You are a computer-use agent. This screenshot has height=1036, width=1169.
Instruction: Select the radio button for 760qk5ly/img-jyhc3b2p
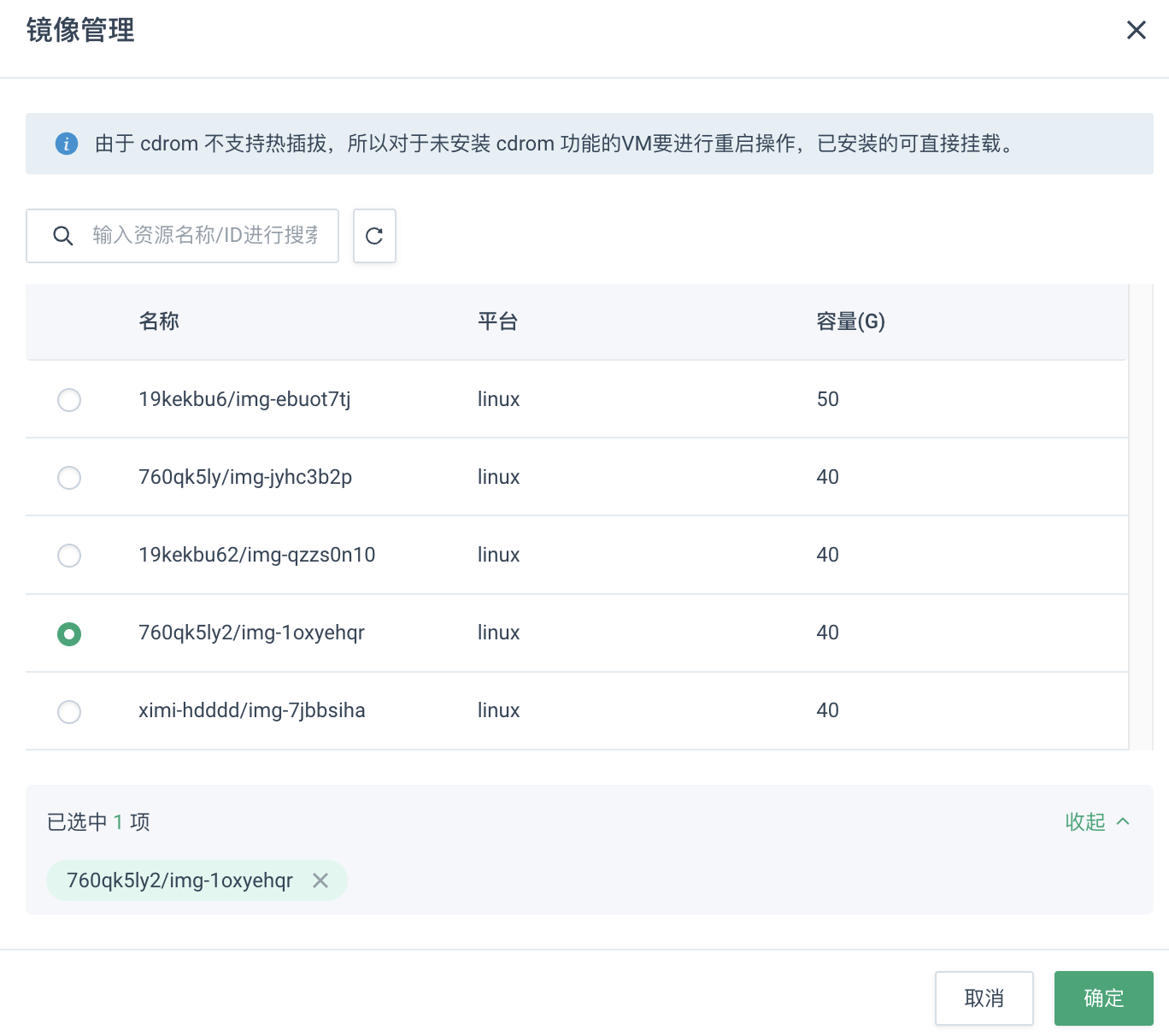[x=69, y=478]
